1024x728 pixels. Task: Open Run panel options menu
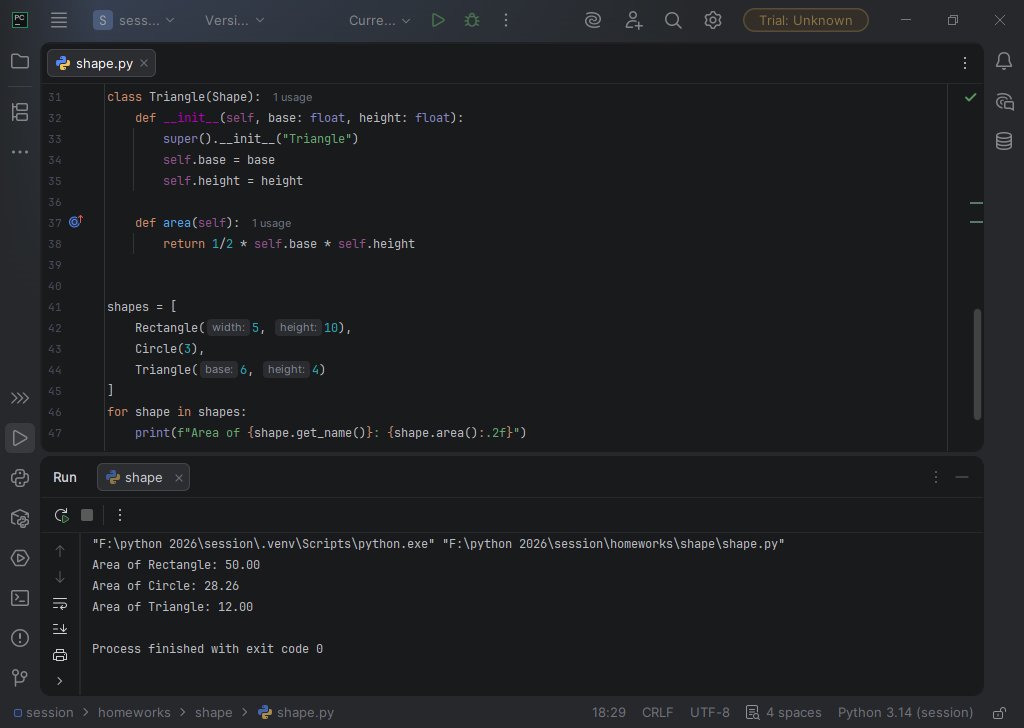tap(936, 477)
